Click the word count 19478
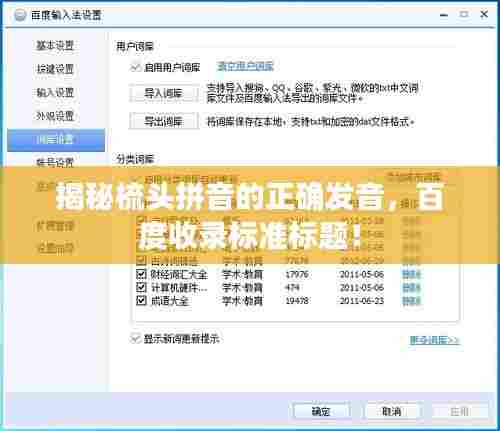Image resolution: width=500 pixels, height=431 pixels. tap(297, 301)
